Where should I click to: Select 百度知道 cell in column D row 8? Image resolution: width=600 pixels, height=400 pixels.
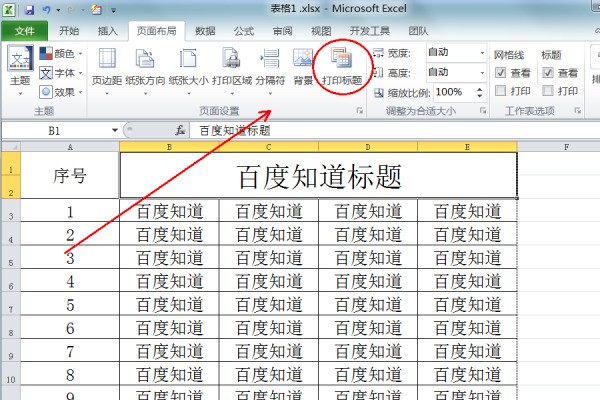point(368,327)
